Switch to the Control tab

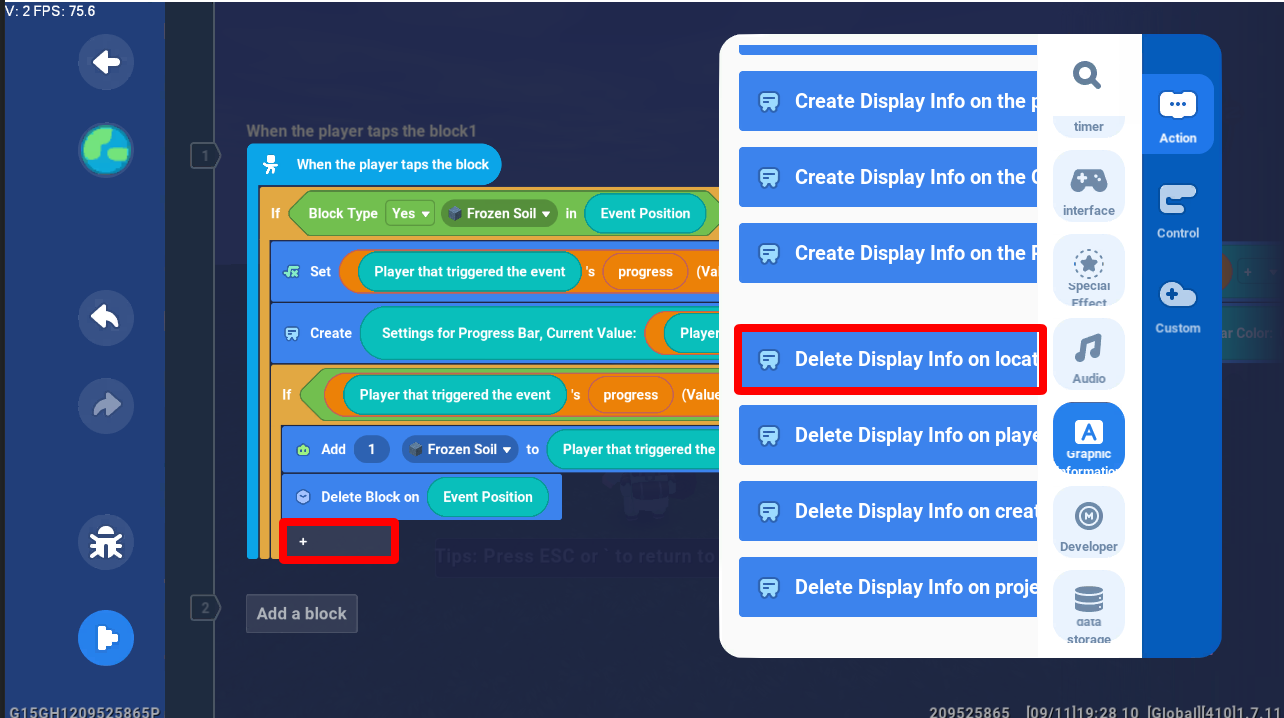point(1178,211)
